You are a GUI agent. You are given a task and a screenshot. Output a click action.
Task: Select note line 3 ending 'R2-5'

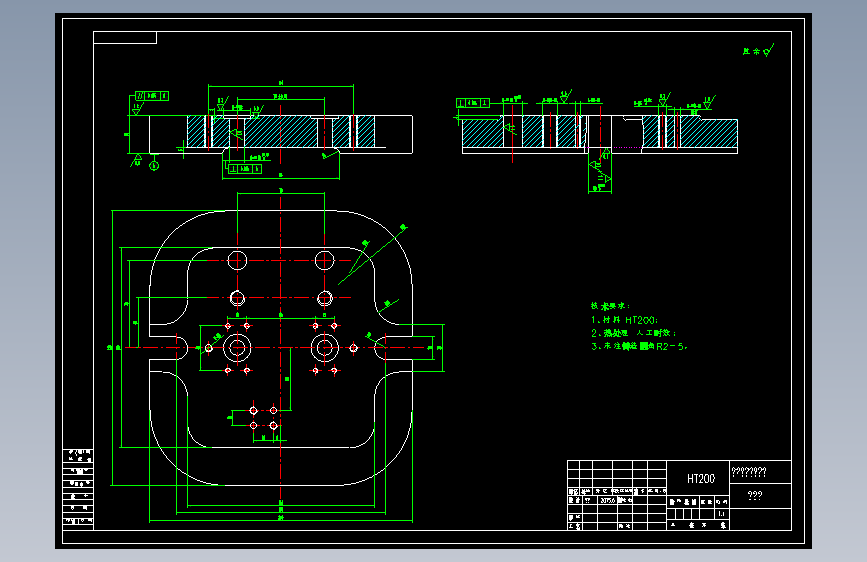click(x=639, y=346)
